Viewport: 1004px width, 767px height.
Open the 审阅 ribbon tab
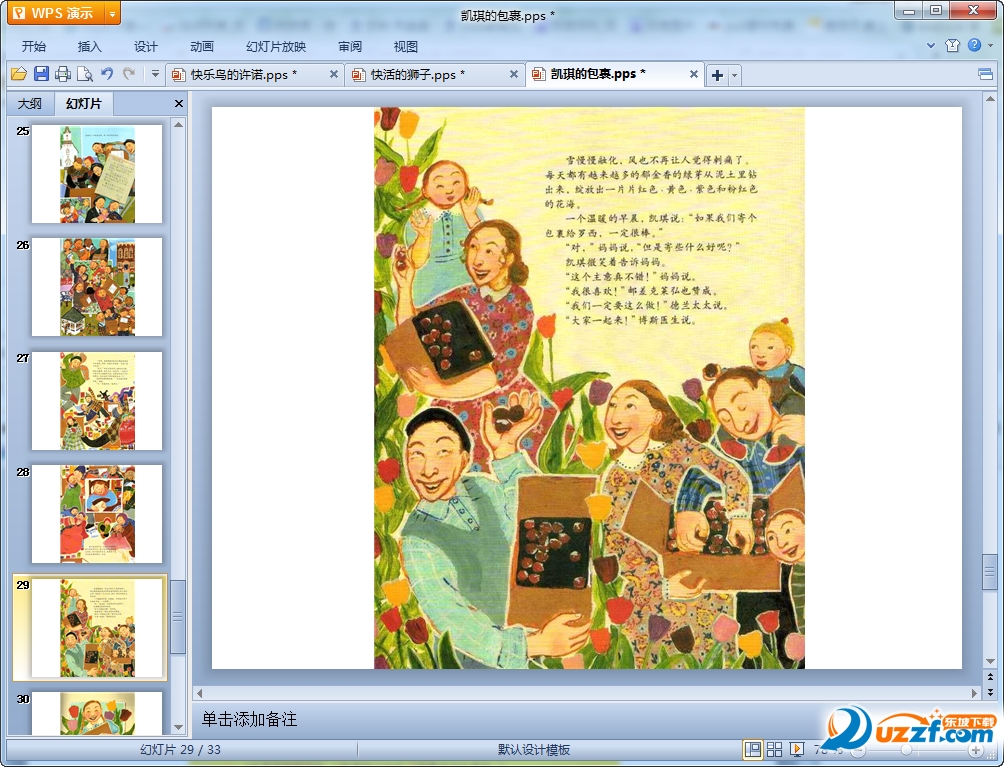[350, 47]
